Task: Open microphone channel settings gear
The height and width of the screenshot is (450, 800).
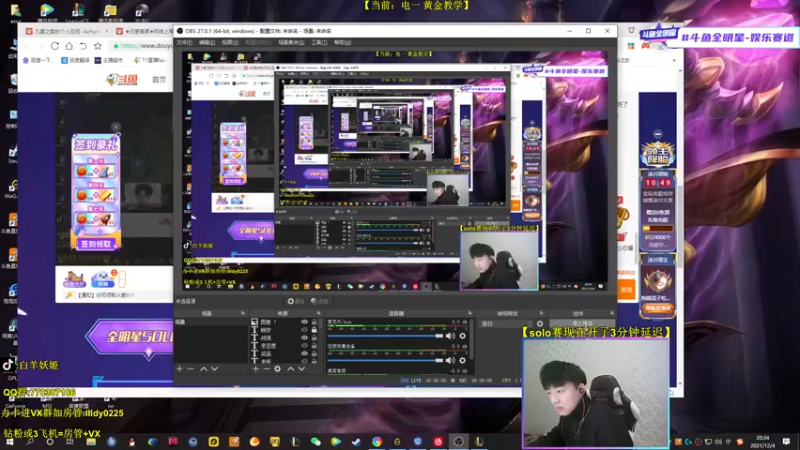Action: (x=462, y=336)
